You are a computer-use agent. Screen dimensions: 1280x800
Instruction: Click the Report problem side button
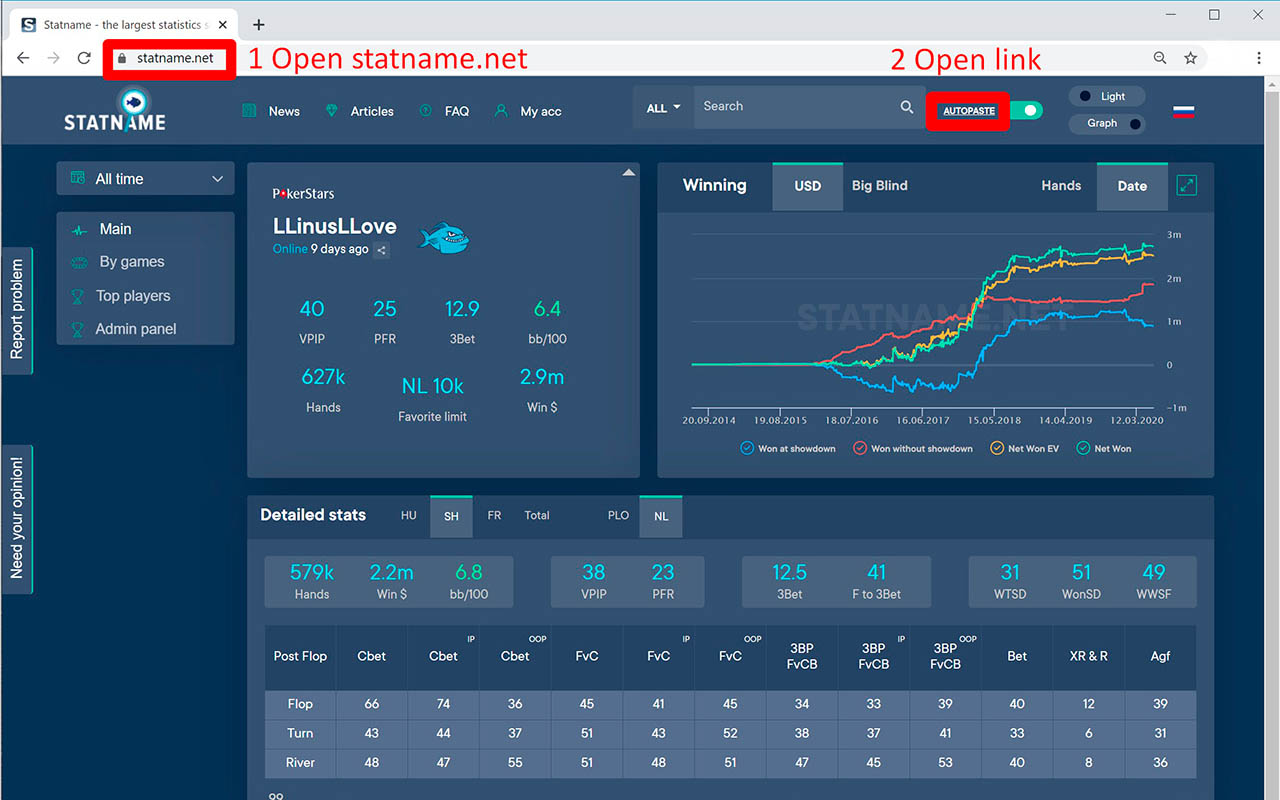pyautogui.click(x=17, y=309)
